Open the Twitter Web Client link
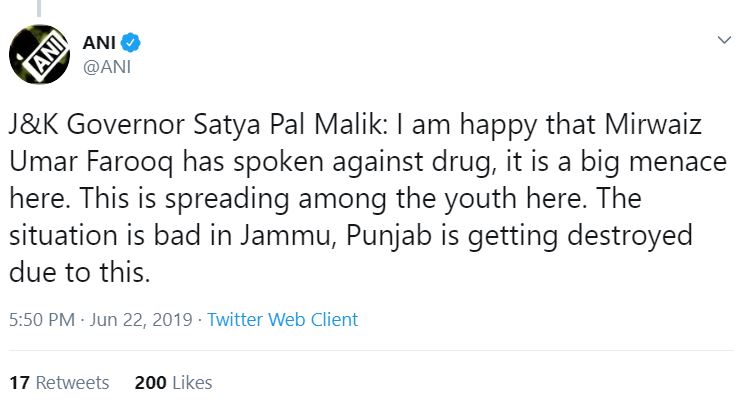This screenshot has height=409, width=742. (283, 320)
